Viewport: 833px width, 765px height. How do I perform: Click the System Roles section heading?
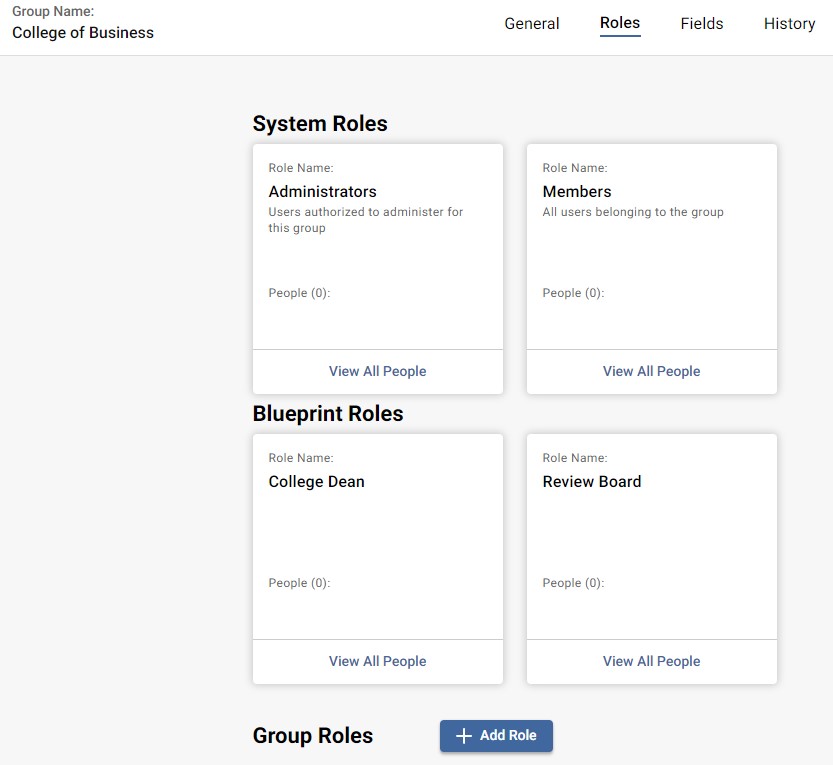pos(319,123)
